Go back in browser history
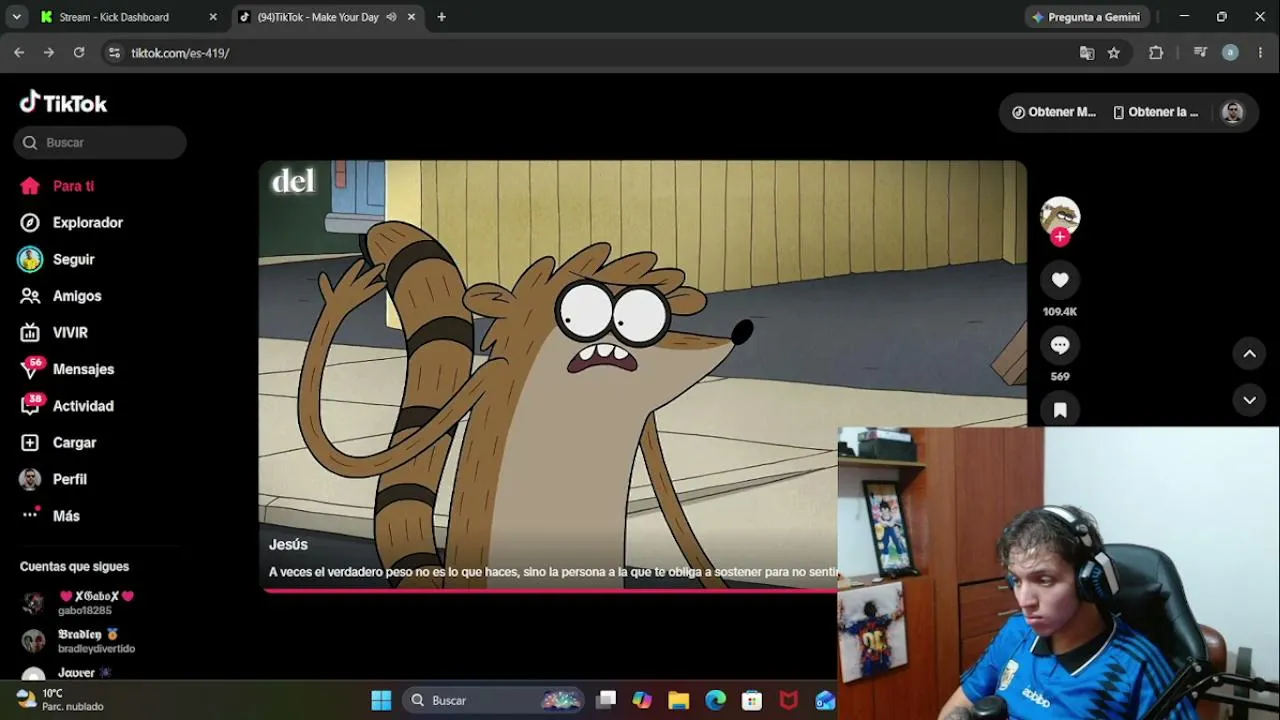 point(19,53)
